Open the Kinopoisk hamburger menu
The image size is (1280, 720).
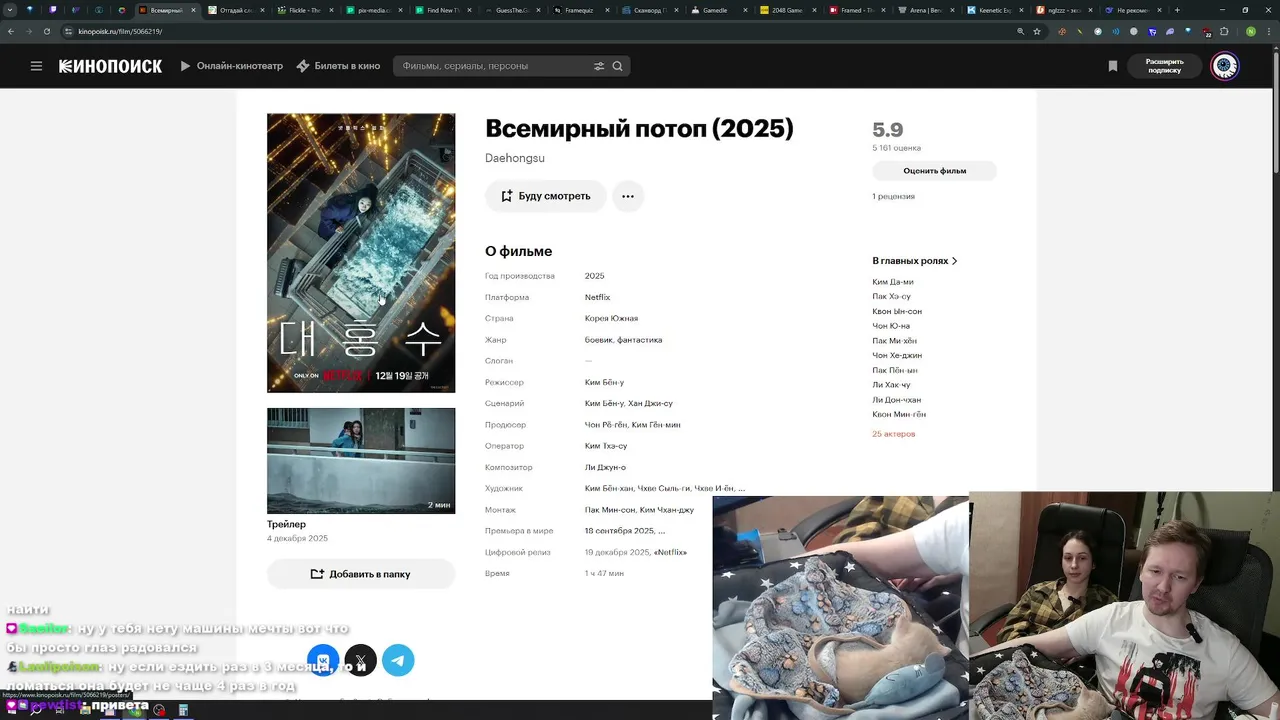(36, 66)
